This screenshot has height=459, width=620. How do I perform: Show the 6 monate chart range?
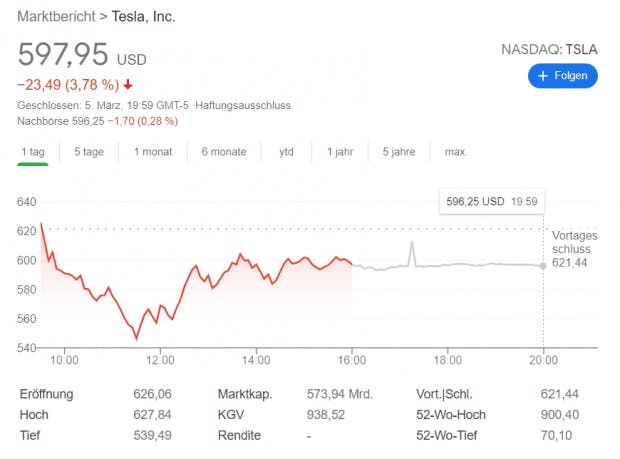pos(223,152)
